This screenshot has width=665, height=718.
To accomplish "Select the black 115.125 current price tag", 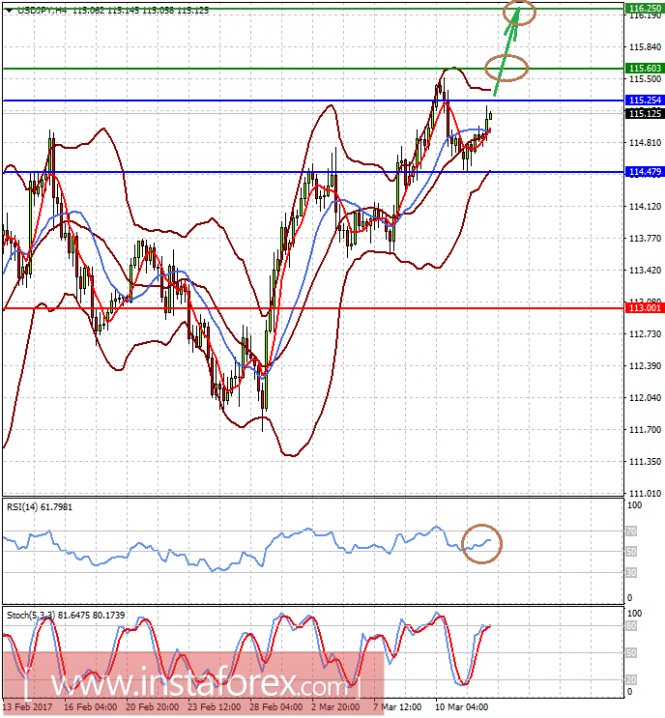I will [644, 113].
